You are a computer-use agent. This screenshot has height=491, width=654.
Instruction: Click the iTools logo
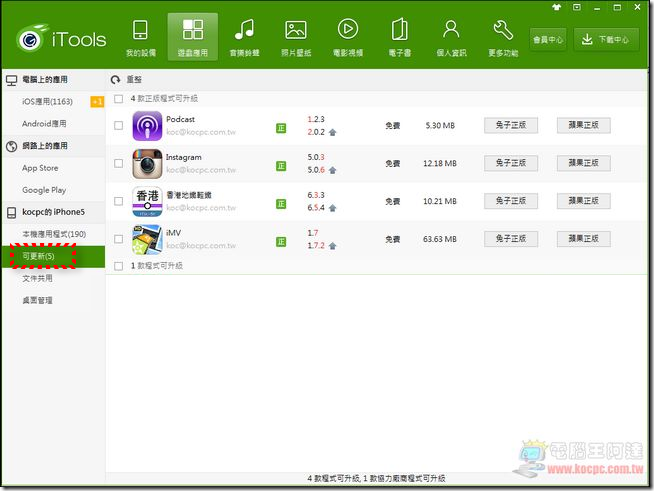click(62, 39)
